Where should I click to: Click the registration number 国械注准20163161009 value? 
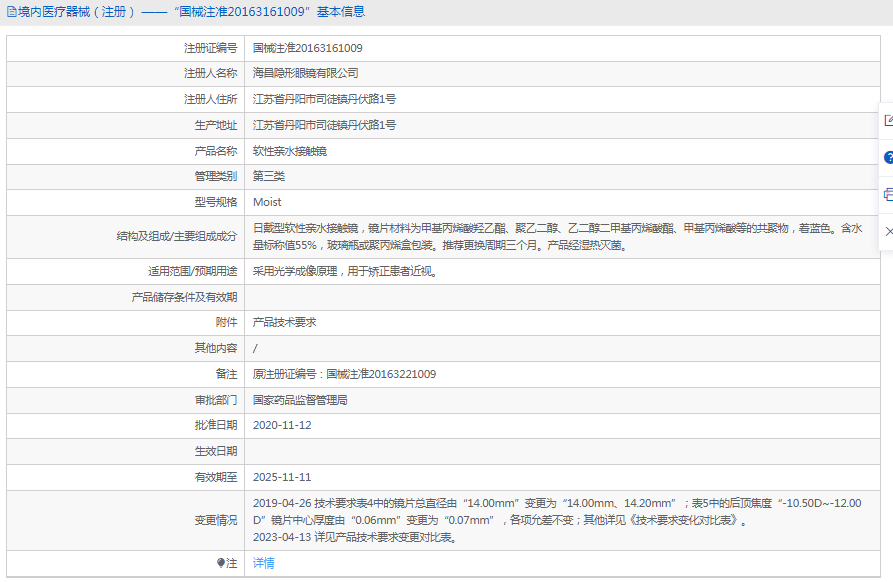307,48
